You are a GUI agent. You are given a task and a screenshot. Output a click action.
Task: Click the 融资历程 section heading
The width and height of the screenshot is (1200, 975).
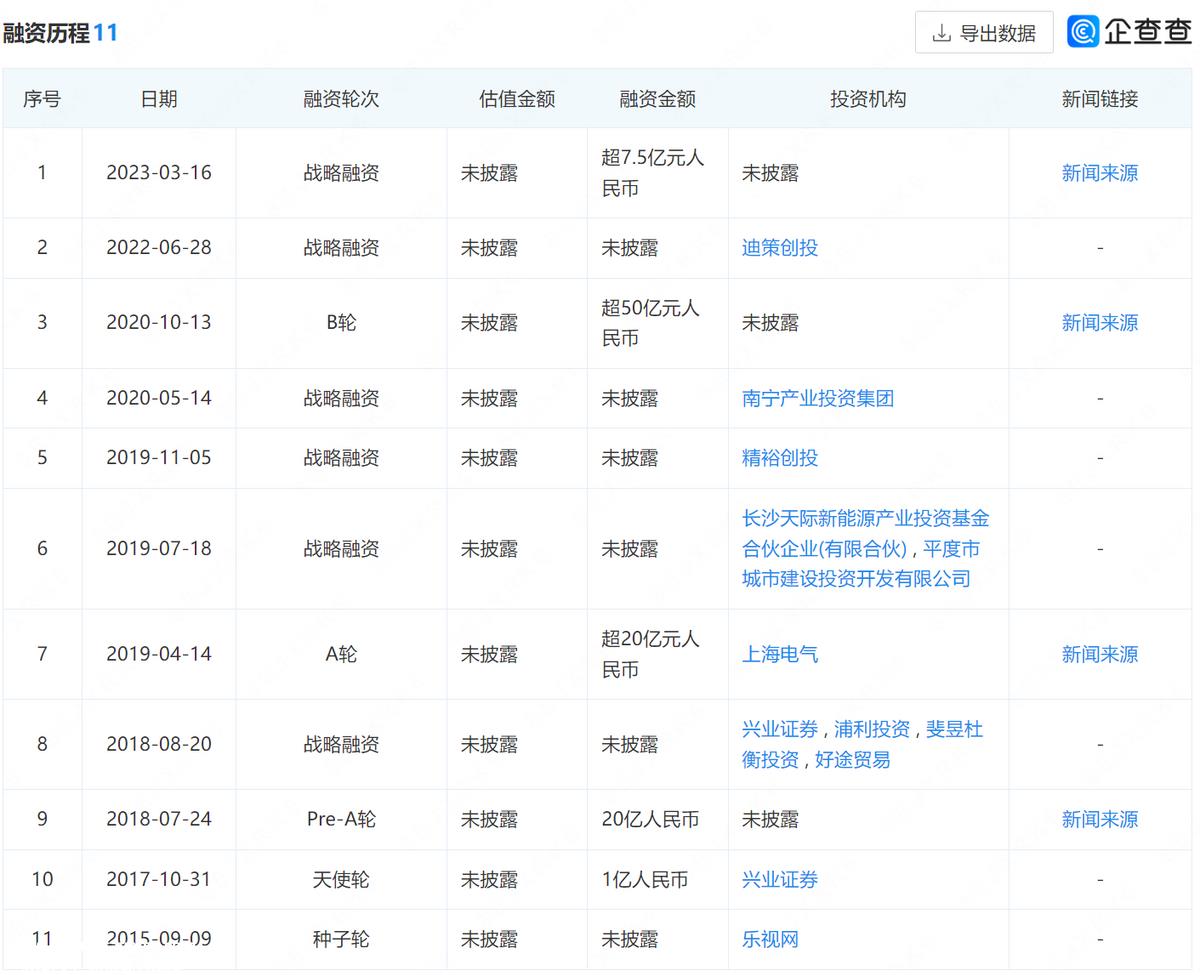45,33
